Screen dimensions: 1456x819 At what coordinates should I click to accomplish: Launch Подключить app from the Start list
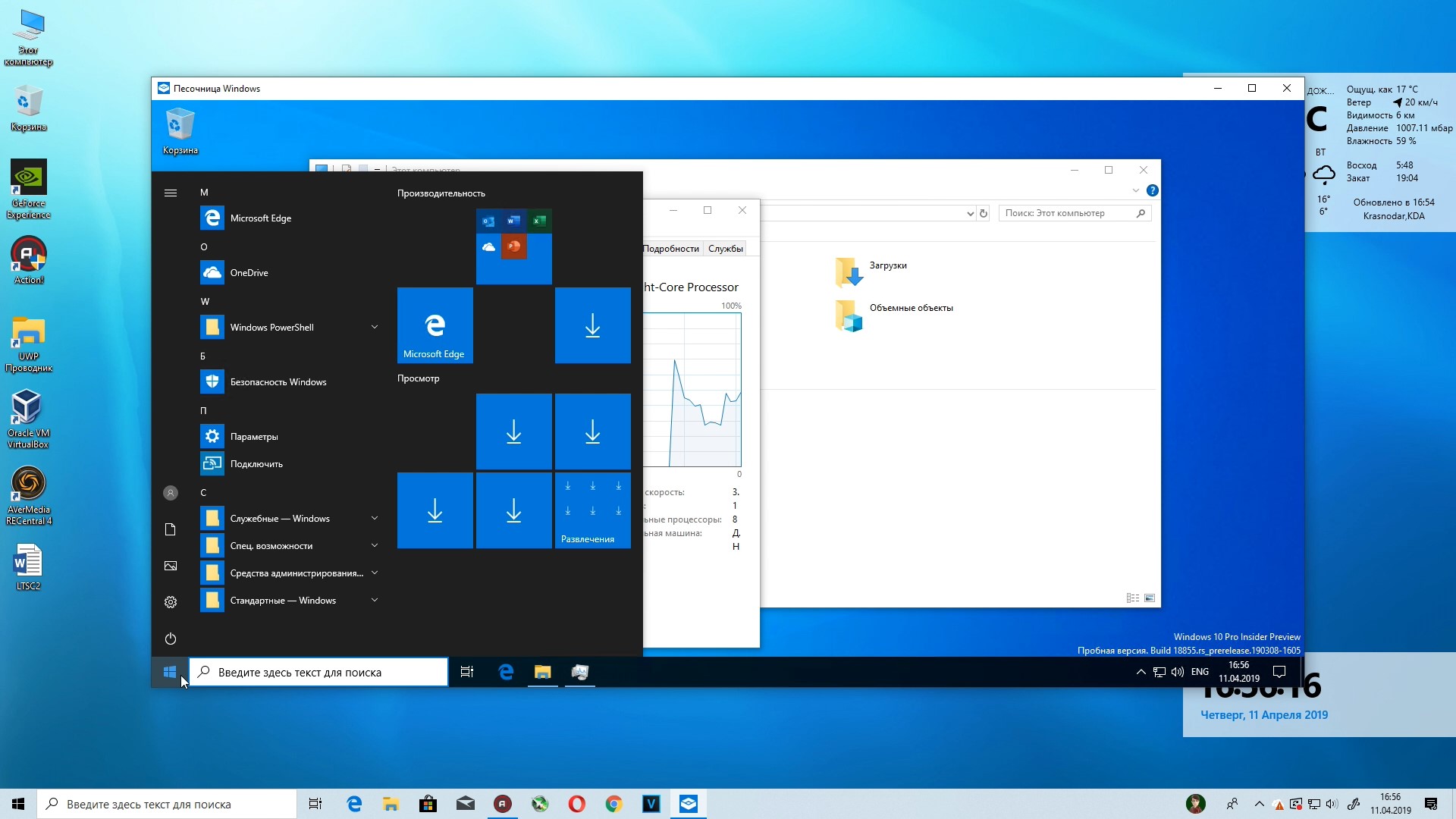click(x=288, y=464)
